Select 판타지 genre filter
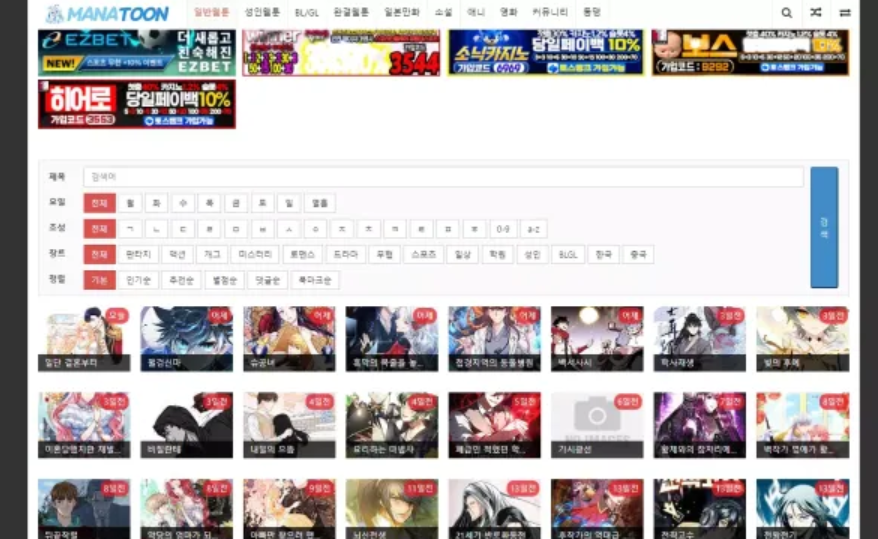878x539 pixels. (x=138, y=255)
